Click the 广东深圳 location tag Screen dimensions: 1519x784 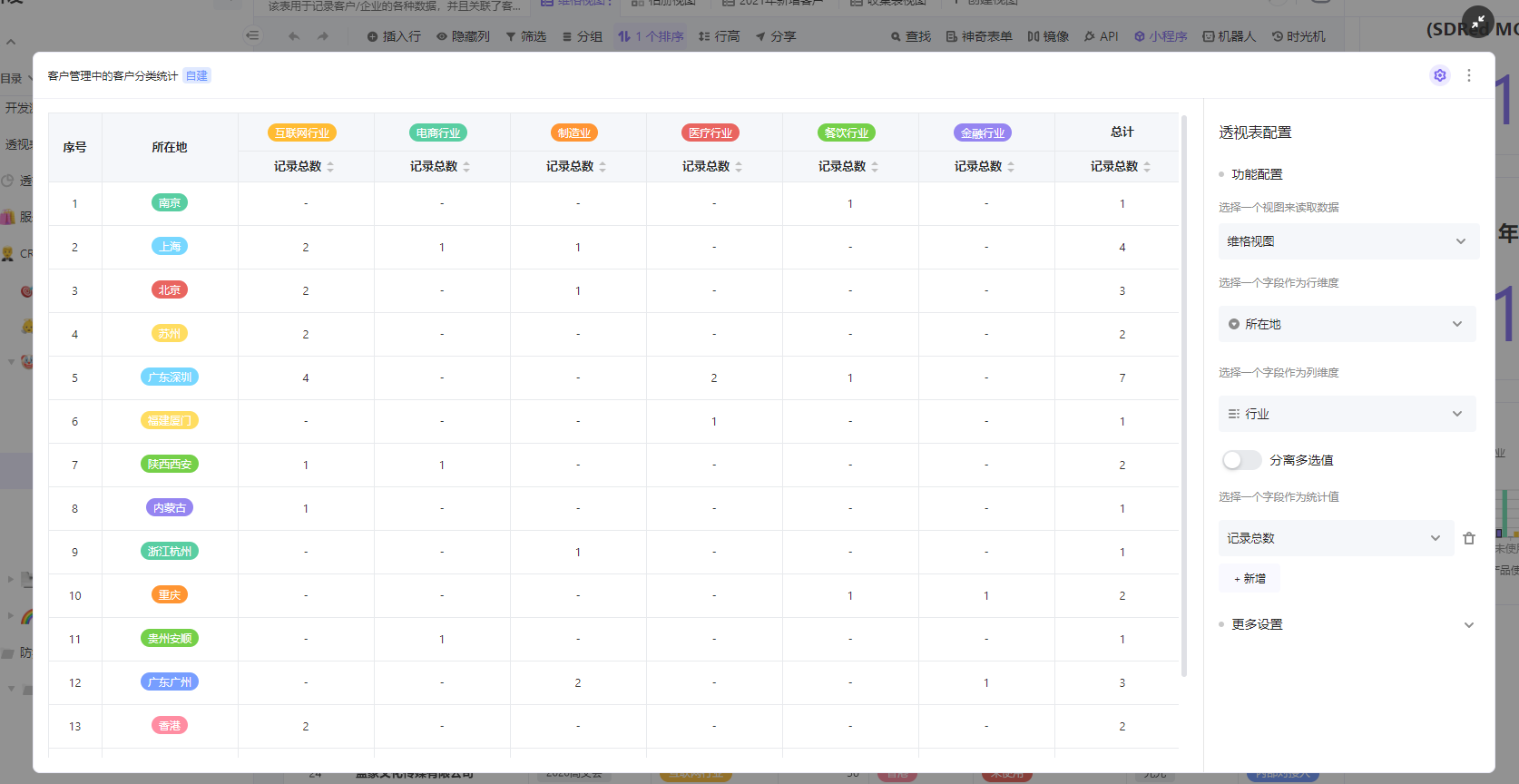pyautogui.click(x=170, y=377)
